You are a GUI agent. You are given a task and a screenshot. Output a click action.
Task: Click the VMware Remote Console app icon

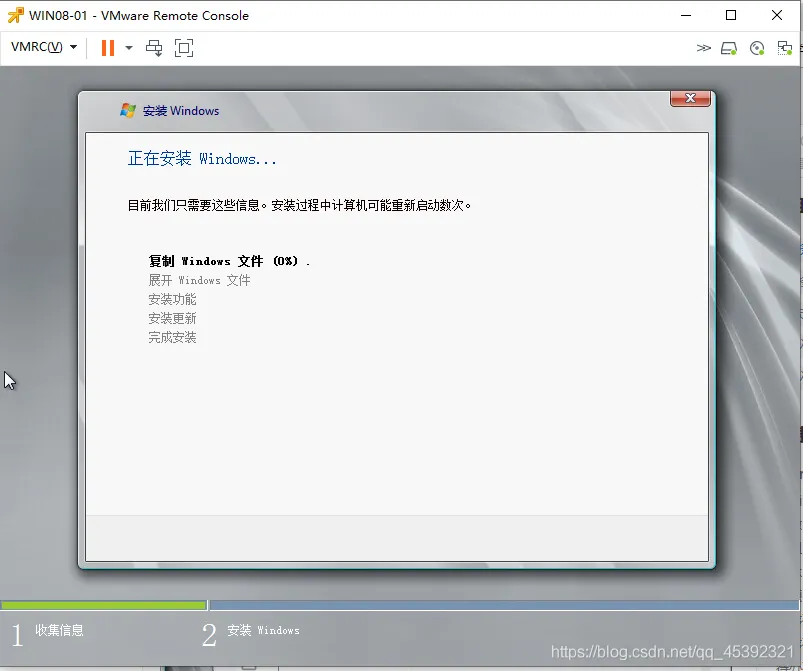[x=15, y=15]
